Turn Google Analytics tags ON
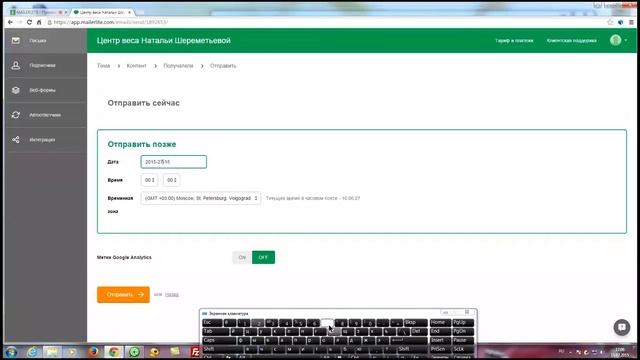This screenshot has width=640, height=360. pos(242,257)
